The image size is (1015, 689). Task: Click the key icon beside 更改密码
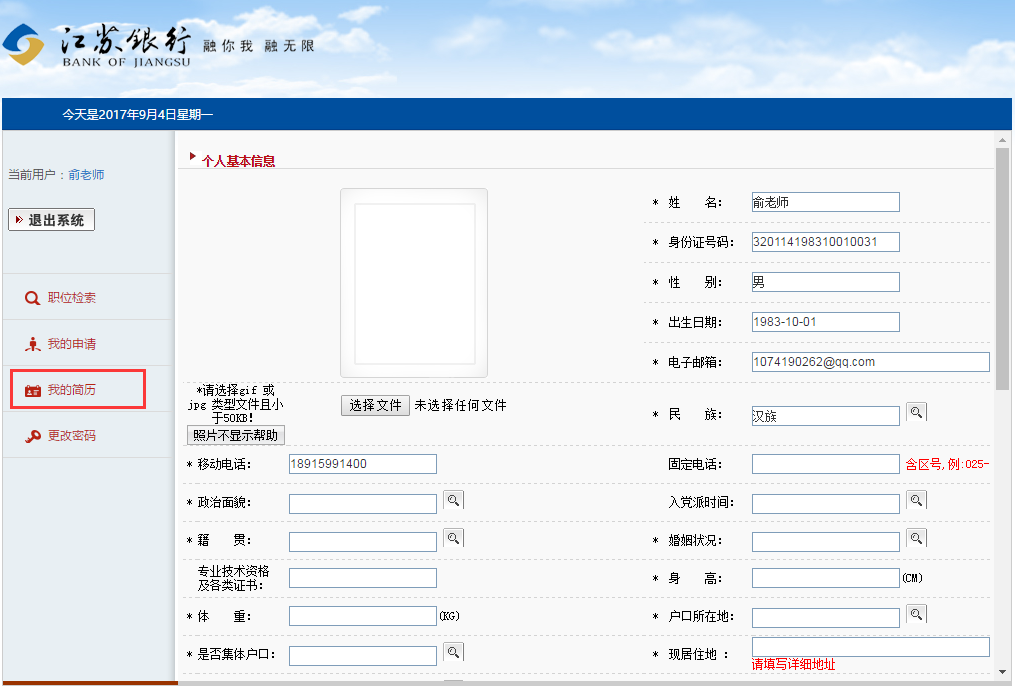tap(32, 436)
